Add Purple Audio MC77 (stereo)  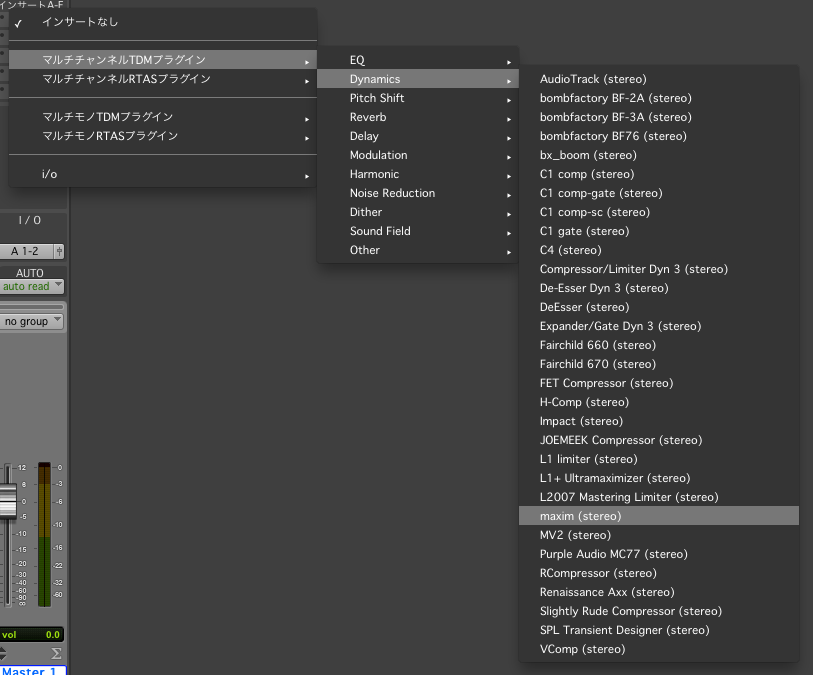tap(659, 554)
